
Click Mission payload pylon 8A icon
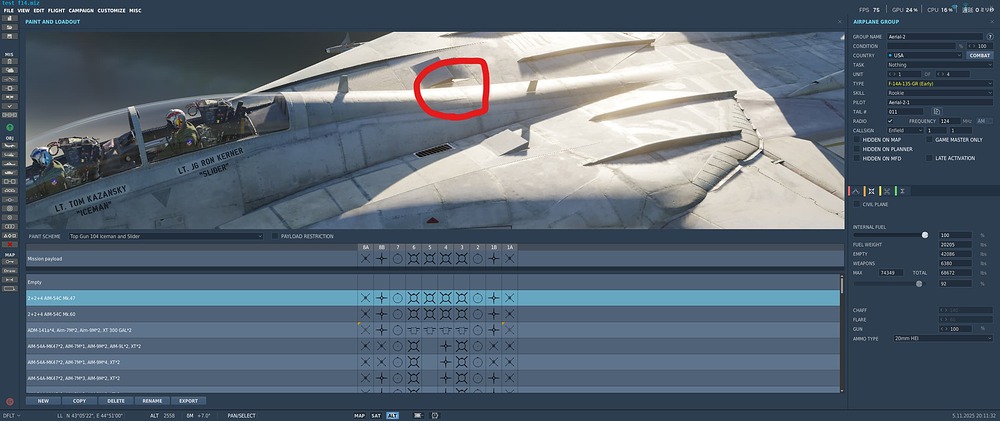point(365,259)
